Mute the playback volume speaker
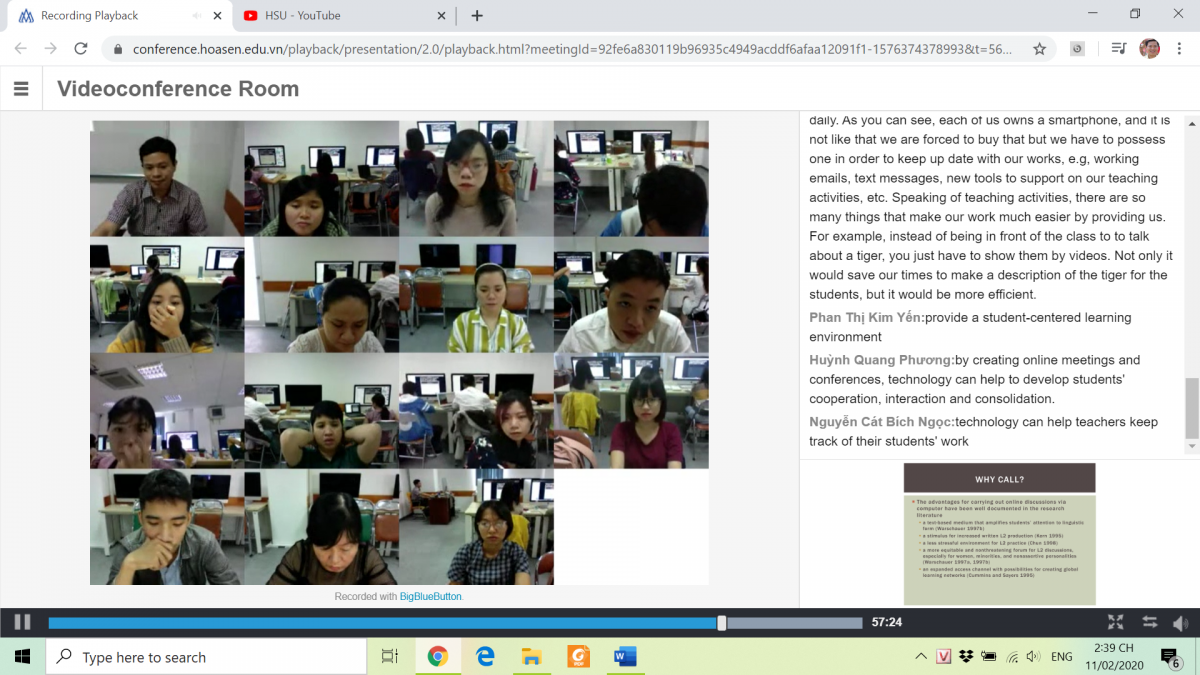 point(1180,622)
